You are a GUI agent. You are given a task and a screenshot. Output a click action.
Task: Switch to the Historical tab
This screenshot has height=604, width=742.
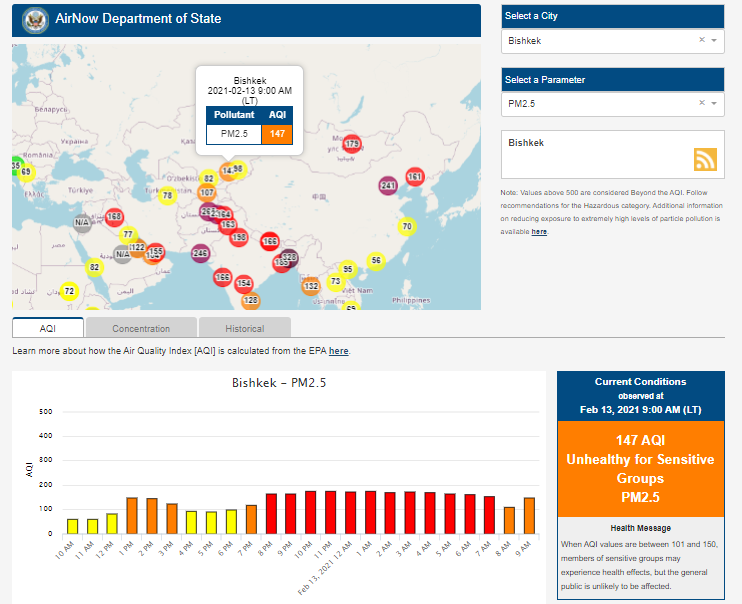pyautogui.click(x=244, y=328)
